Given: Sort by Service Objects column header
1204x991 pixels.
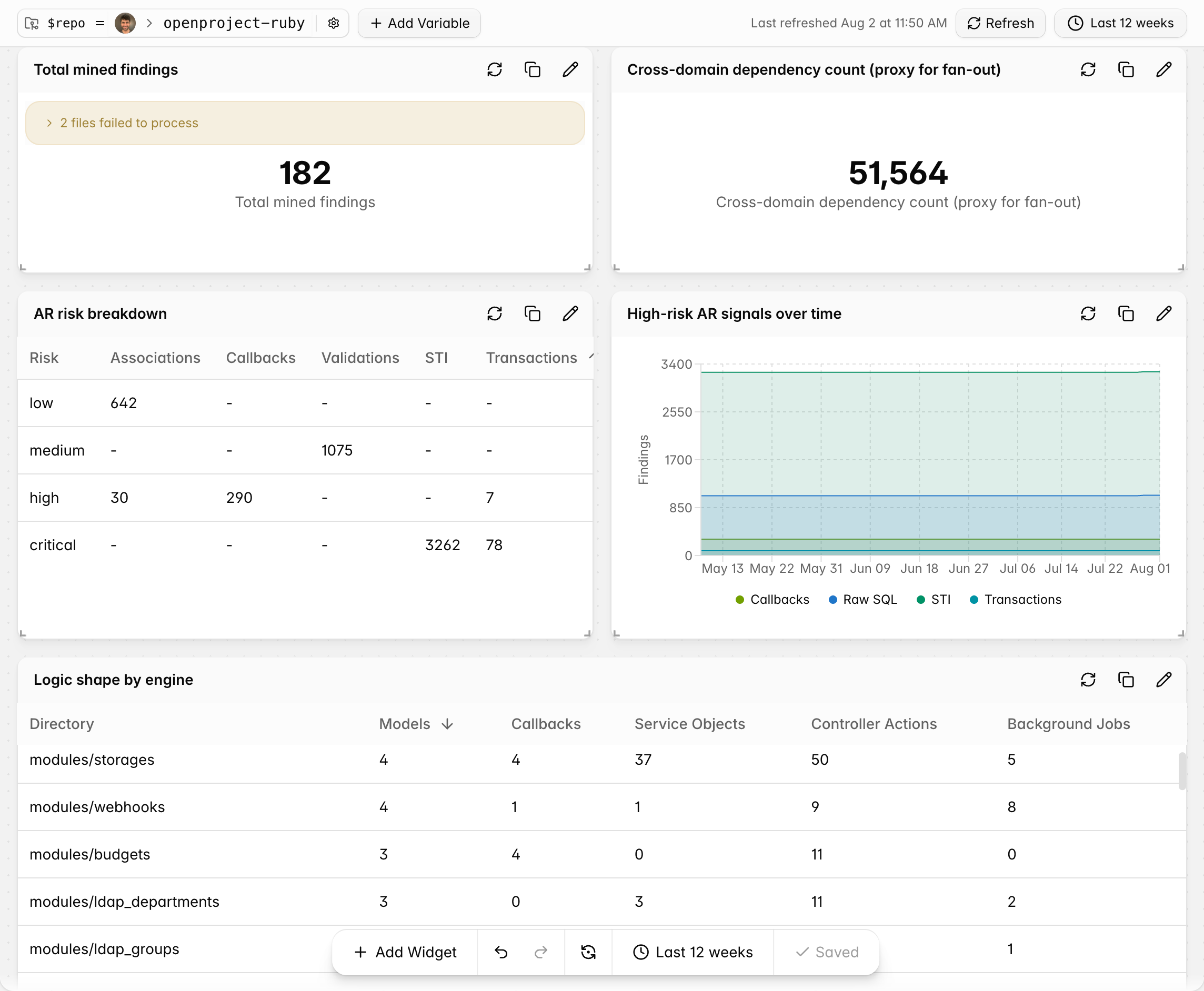Looking at the screenshot, I should coord(689,724).
